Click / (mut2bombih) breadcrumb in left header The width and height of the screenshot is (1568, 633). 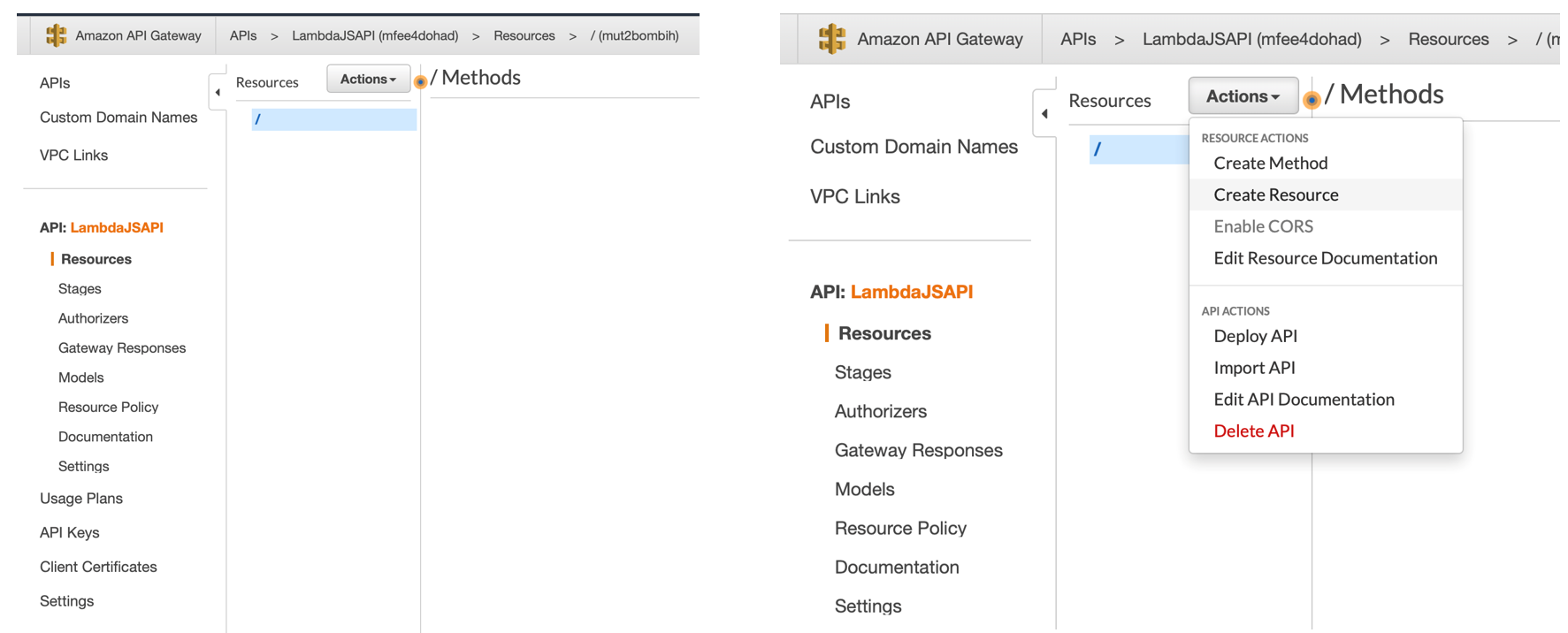point(635,35)
